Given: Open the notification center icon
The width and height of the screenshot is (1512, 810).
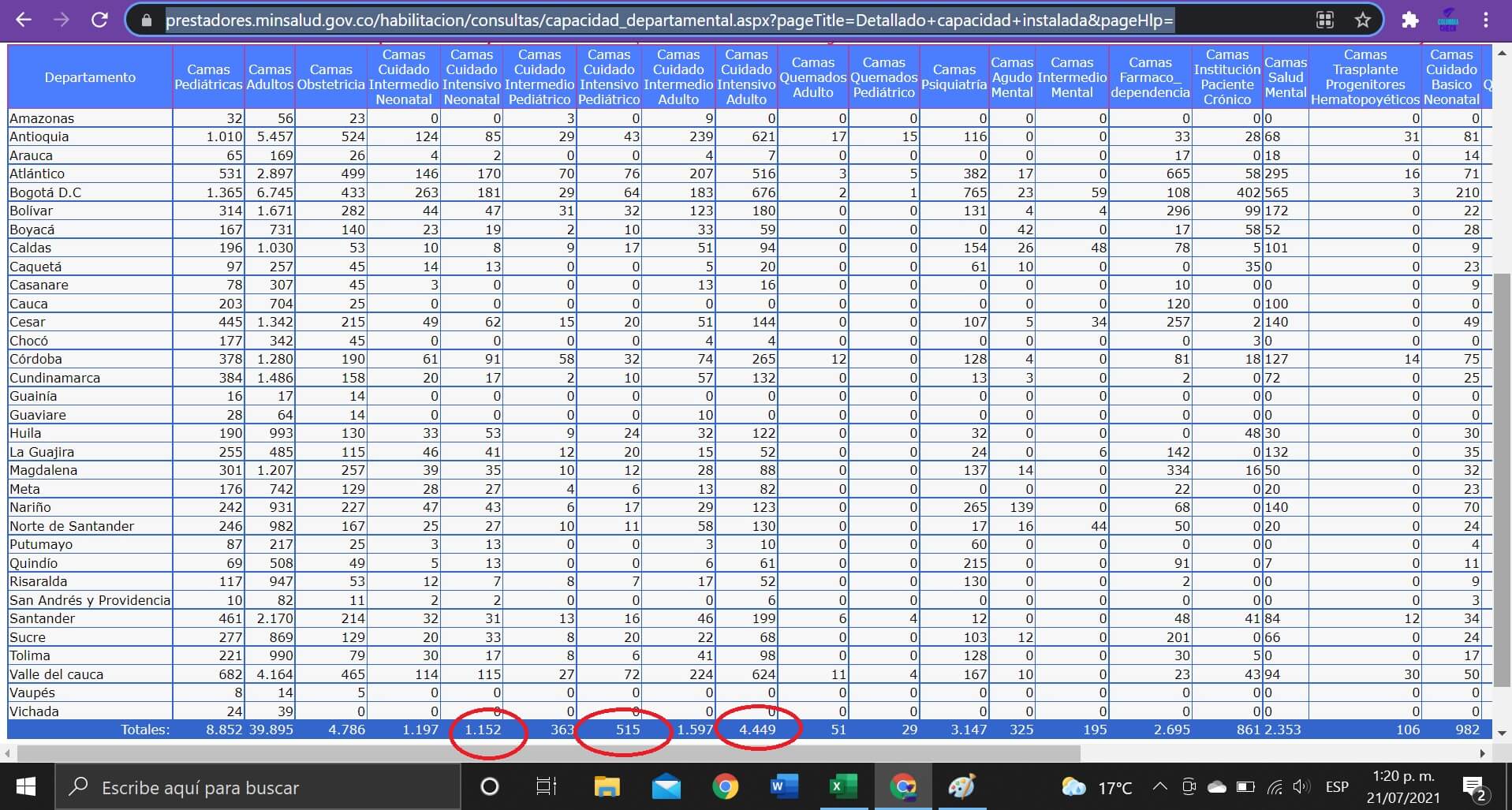Looking at the screenshot, I should coord(1474,788).
